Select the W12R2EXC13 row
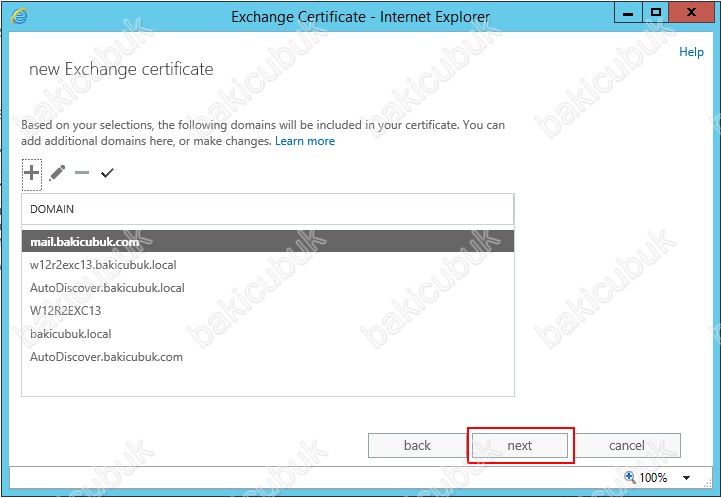721x498 pixels. 268,311
